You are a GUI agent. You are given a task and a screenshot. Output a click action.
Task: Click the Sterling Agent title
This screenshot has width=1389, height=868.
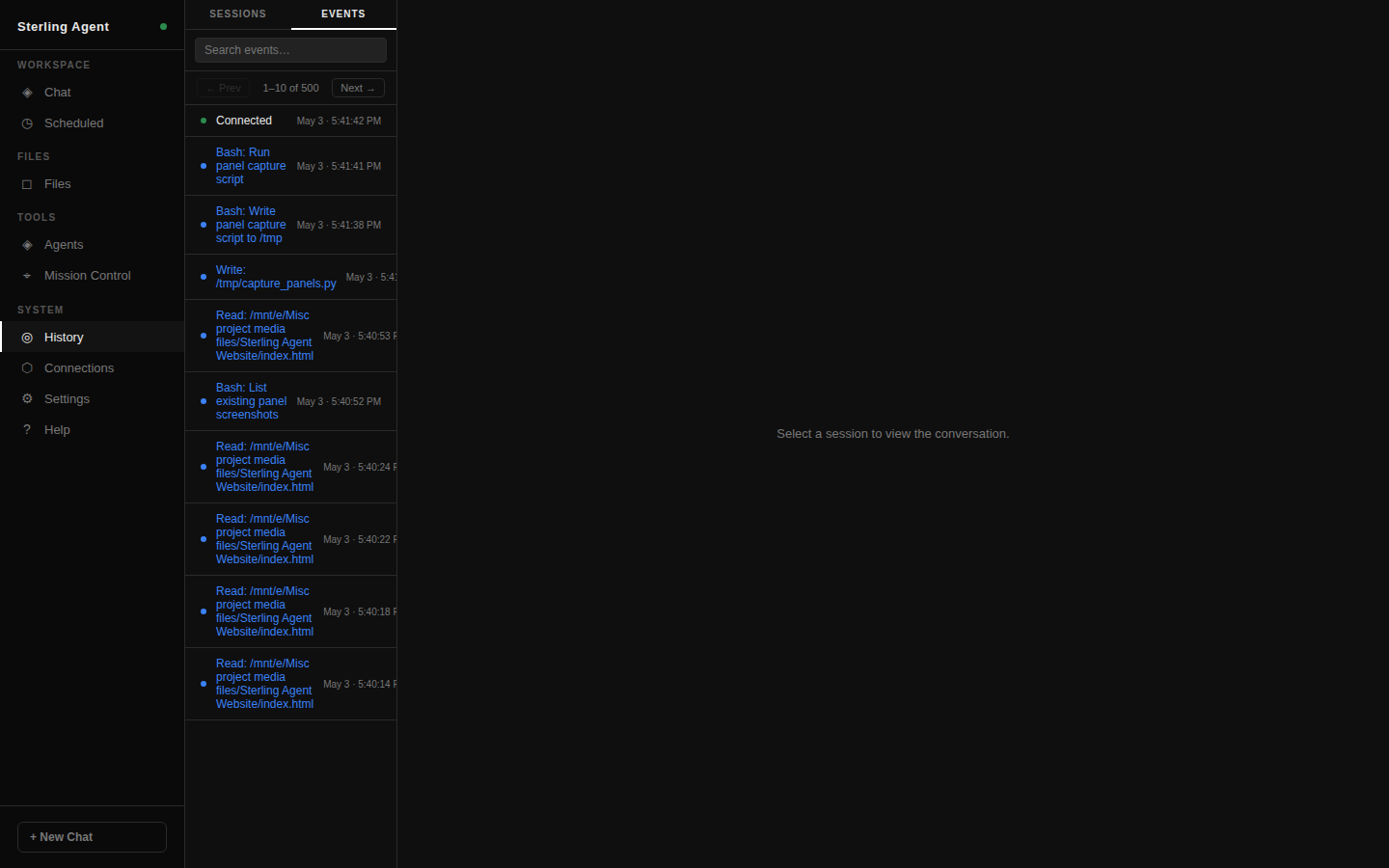pos(63,27)
